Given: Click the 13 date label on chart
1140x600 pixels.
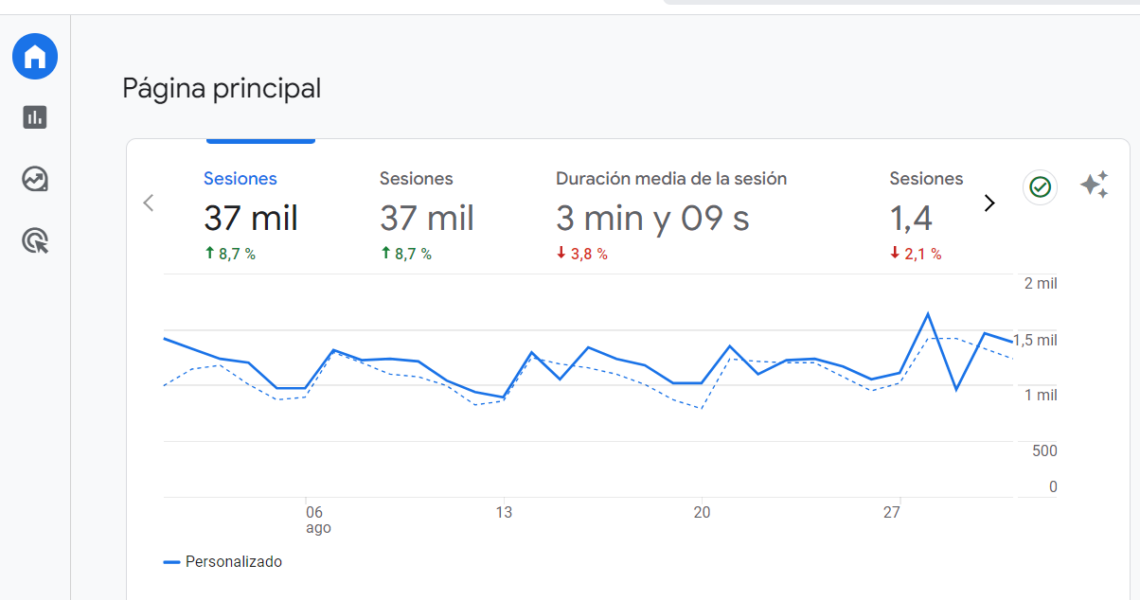Looking at the screenshot, I should point(504,513).
